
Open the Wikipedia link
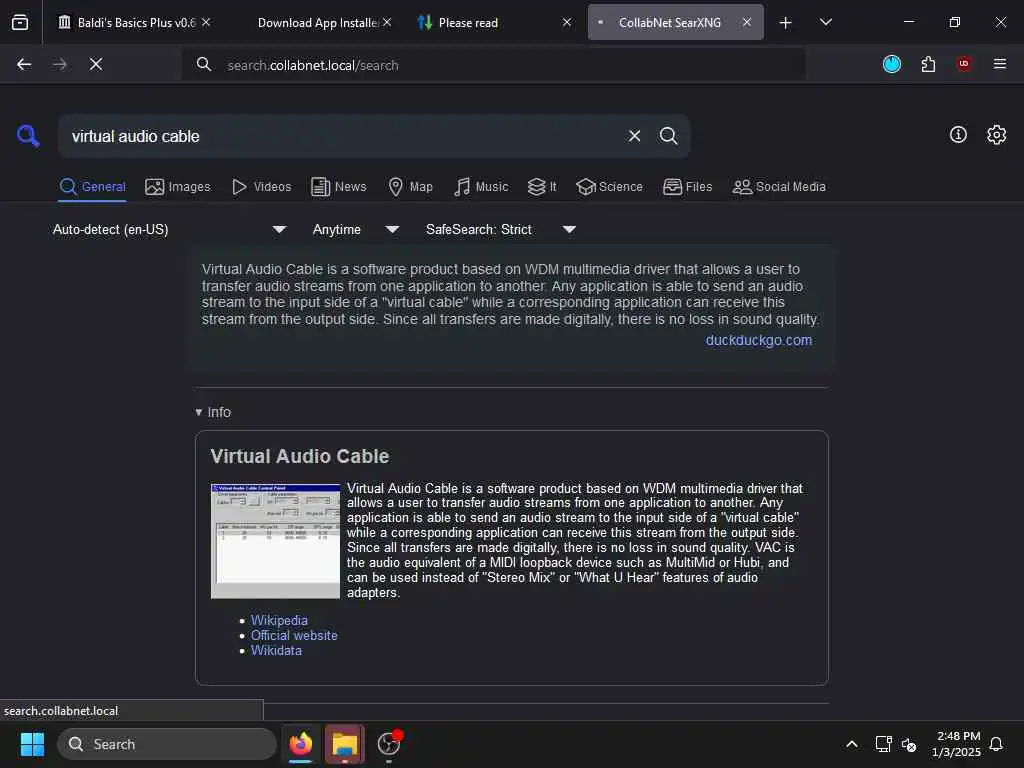(x=279, y=620)
